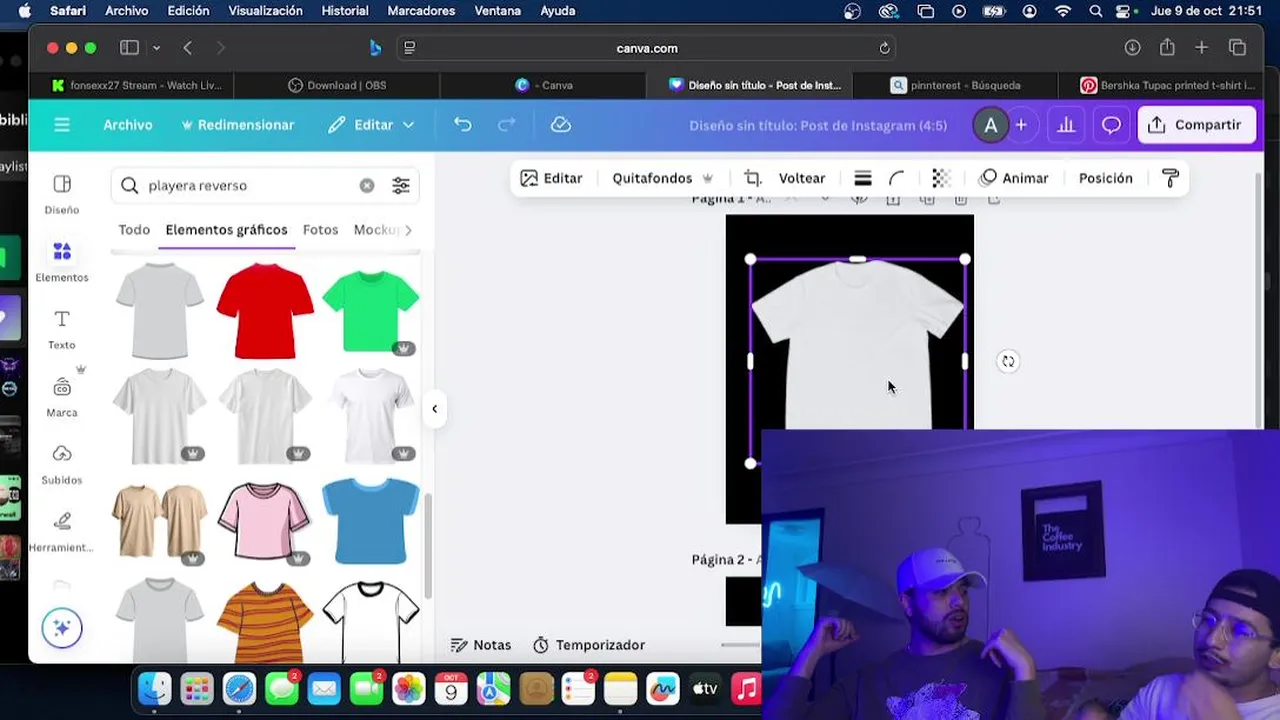Open Safari sidebar options dropdown arrow

tap(156, 48)
